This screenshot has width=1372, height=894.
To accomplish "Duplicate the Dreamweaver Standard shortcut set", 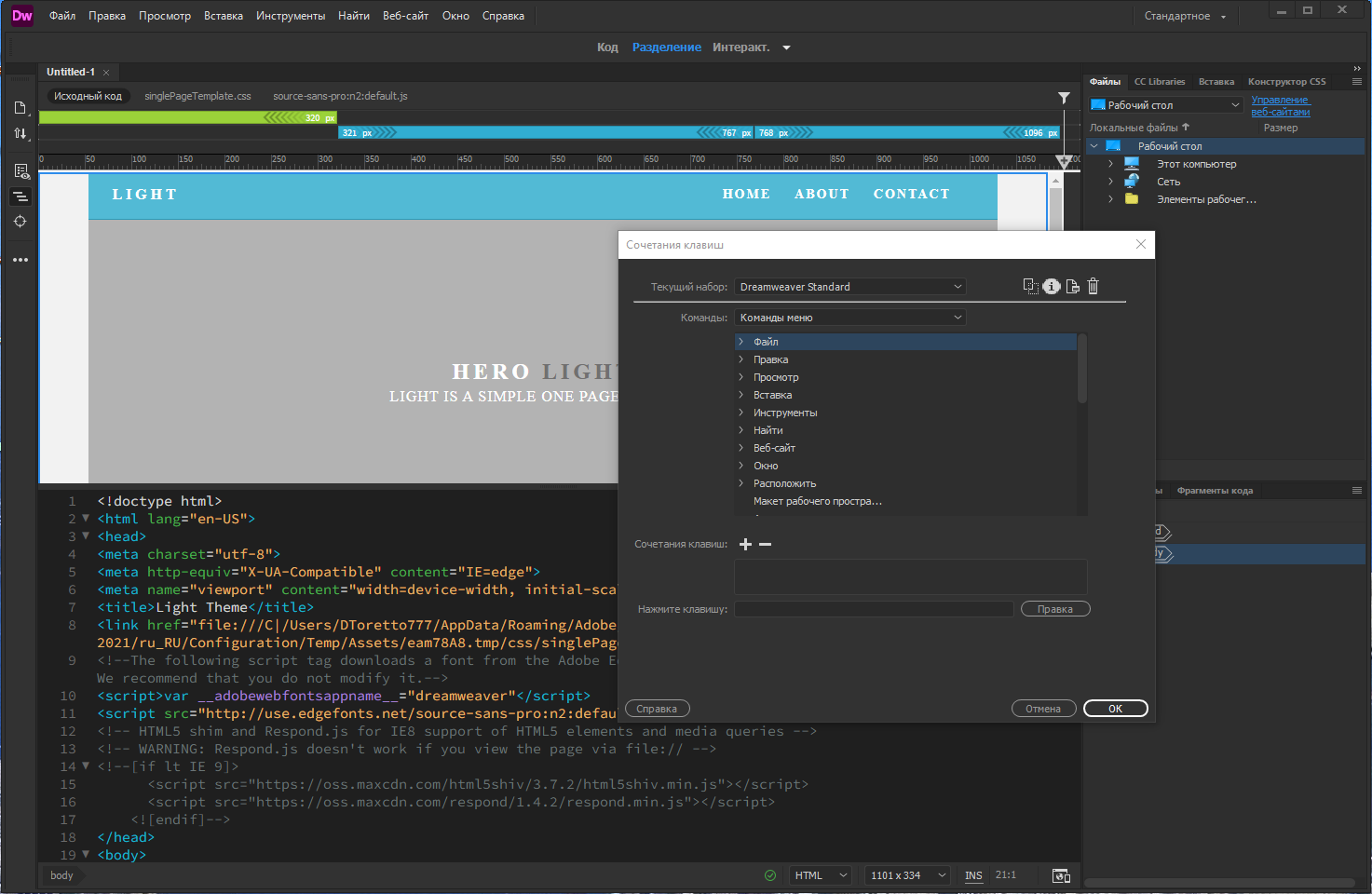I will tap(1030, 287).
